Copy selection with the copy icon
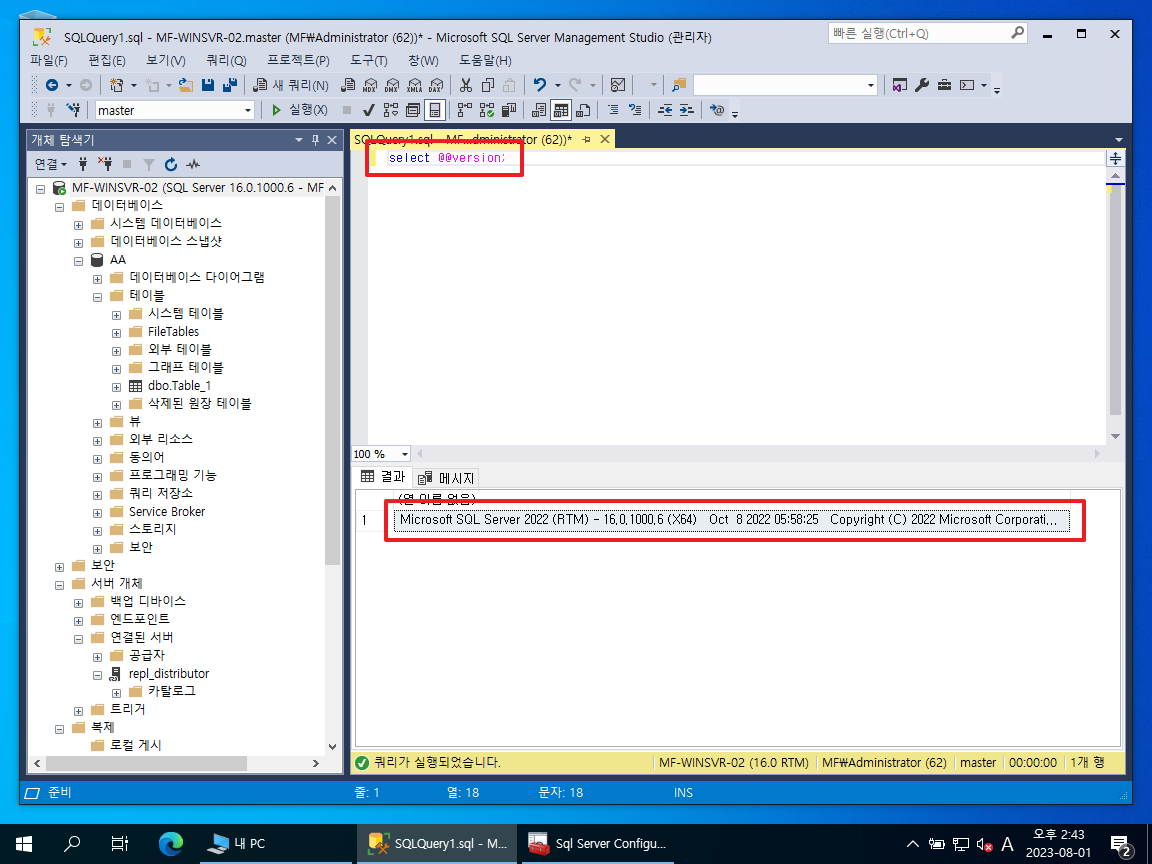1152x864 pixels. tap(487, 85)
